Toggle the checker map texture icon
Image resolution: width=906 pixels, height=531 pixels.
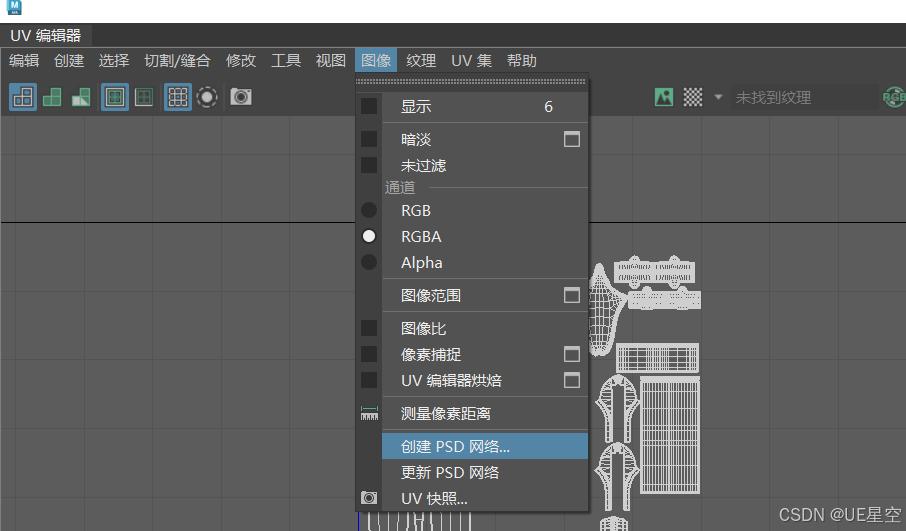693,97
